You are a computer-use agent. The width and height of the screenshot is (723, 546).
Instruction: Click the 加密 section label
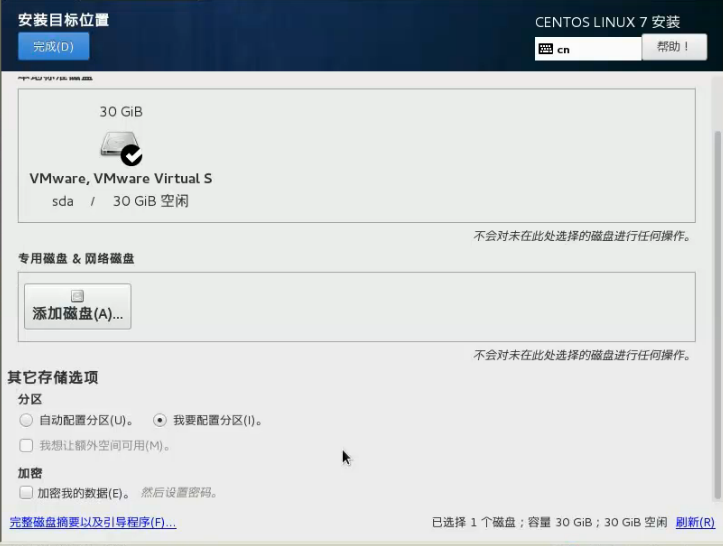tap(30, 473)
